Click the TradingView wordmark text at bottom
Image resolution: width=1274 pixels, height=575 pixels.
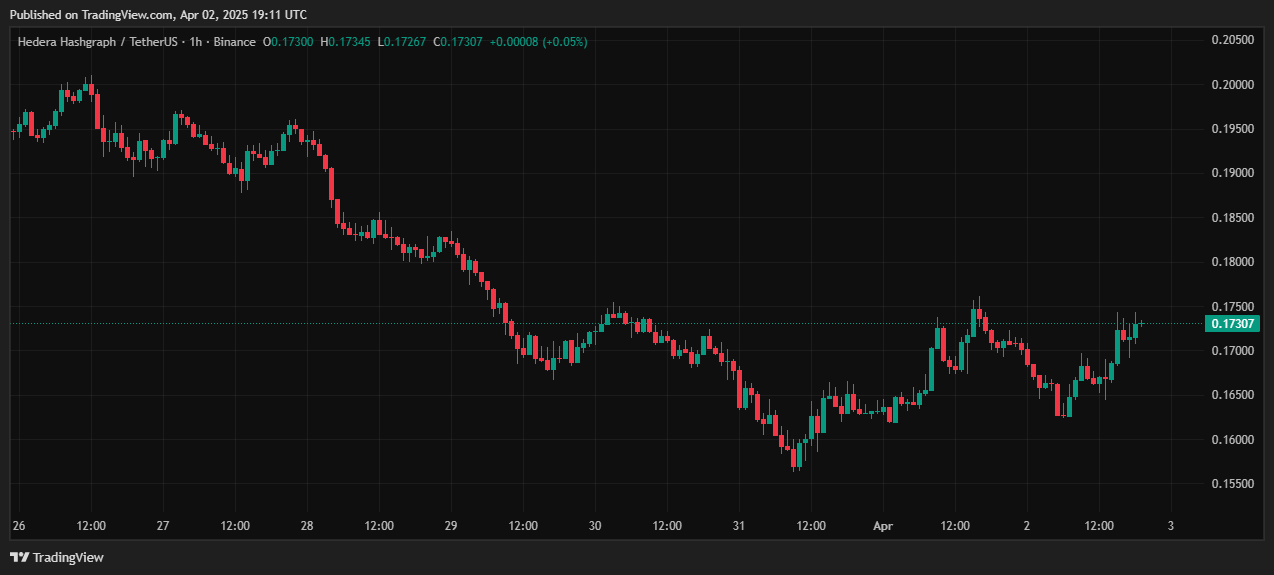click(68, 557)
